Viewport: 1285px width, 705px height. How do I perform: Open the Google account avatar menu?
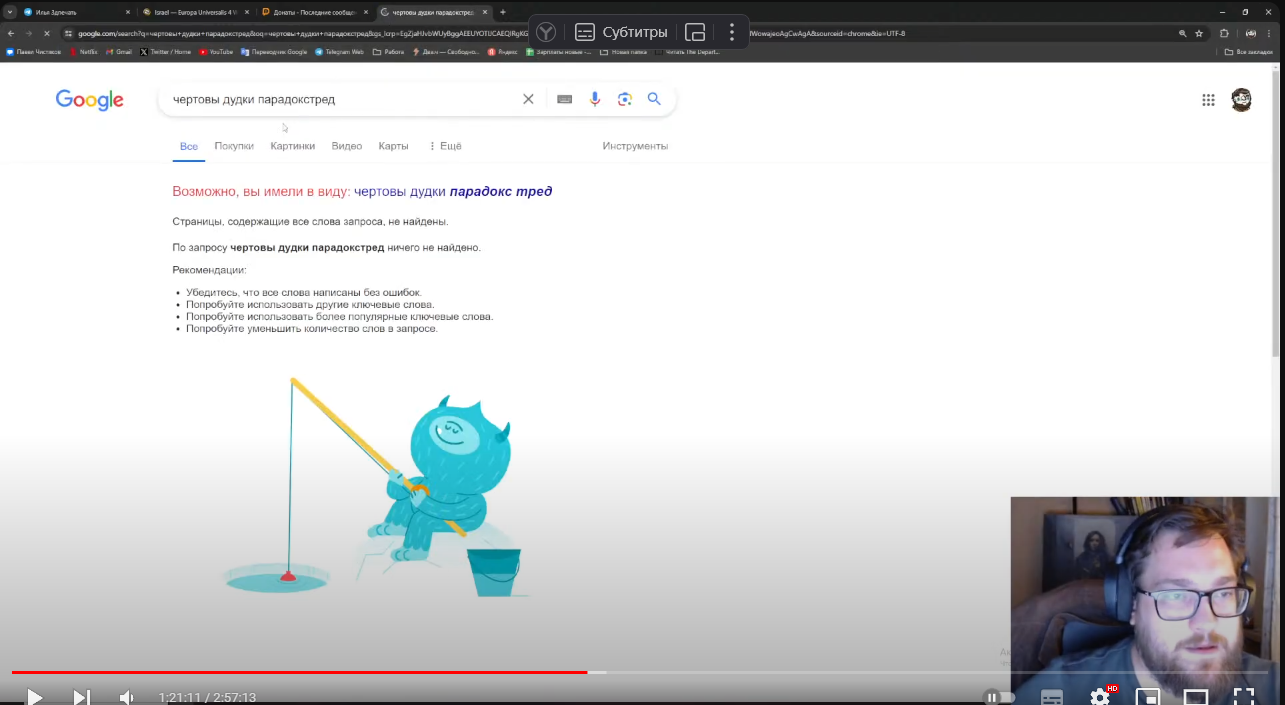pyautogui.click(x=1241, y=99)
